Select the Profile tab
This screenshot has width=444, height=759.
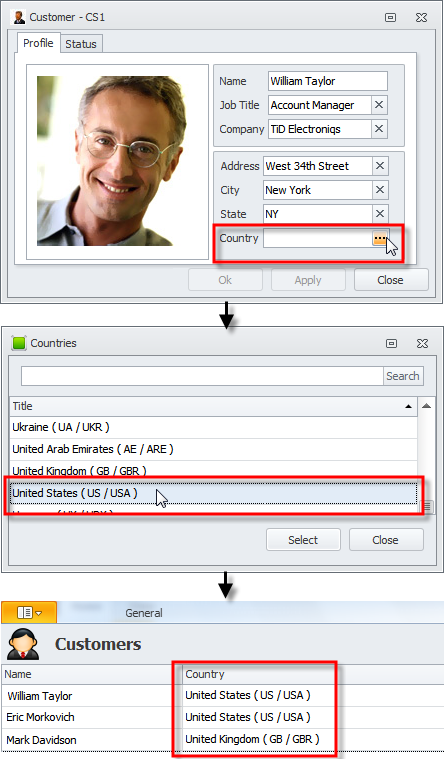click(x=38, y=43)
